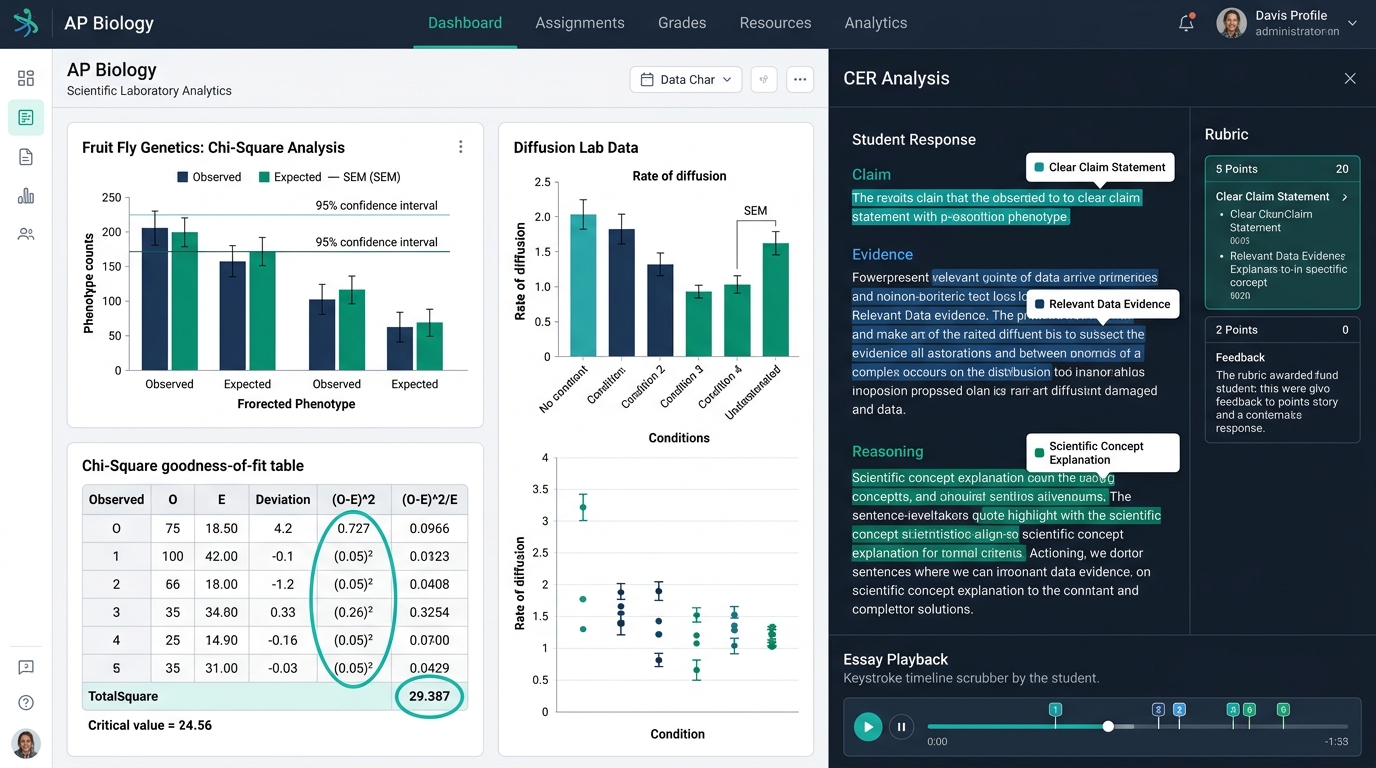Pause the essay playback

(x=901, y=727)
